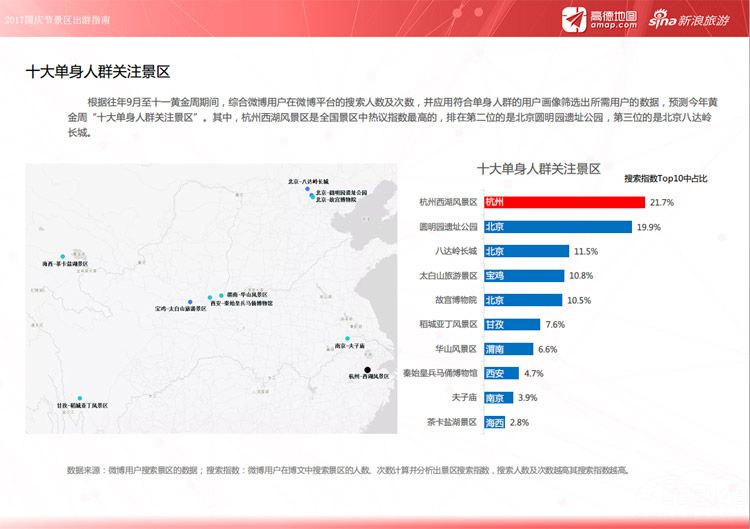Viewport: 750px width, 529px height.
Task: Select the black 杭州-西湖风景区 map marker
Action: pos(365,369)
